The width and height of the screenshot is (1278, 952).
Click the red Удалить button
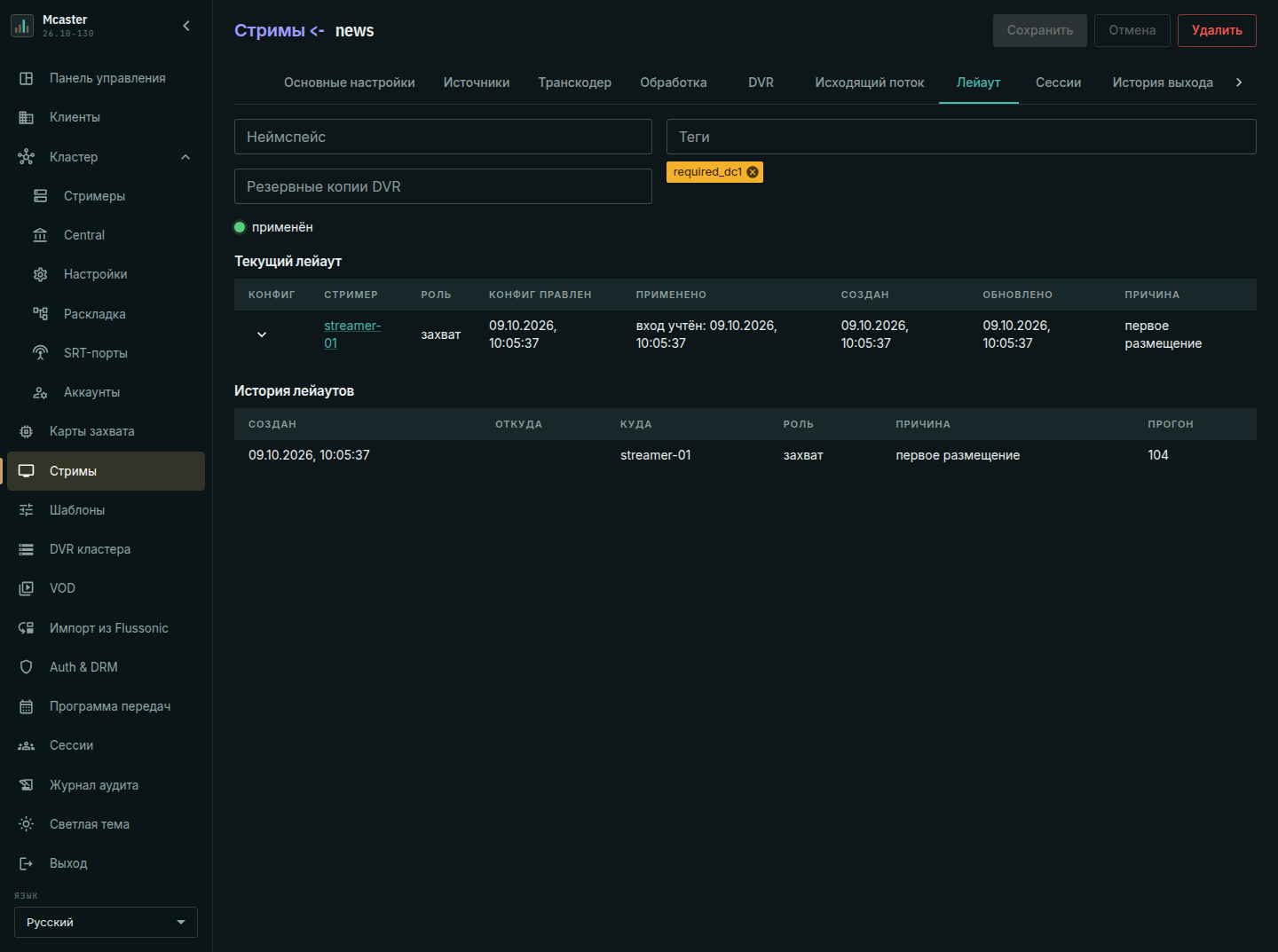pos(1217,30)
